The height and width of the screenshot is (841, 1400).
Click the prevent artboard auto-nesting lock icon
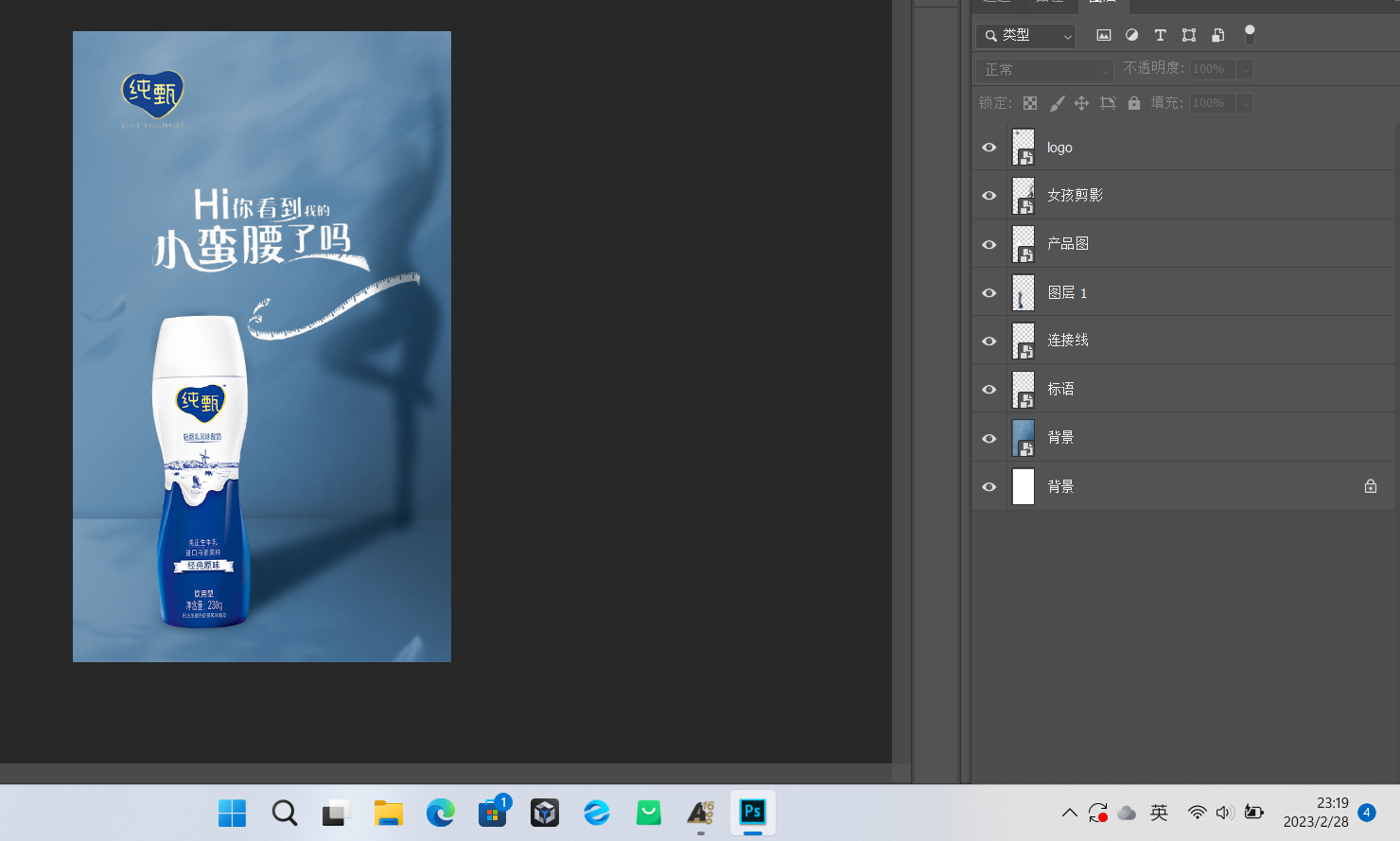click(x=1108, y=103)
